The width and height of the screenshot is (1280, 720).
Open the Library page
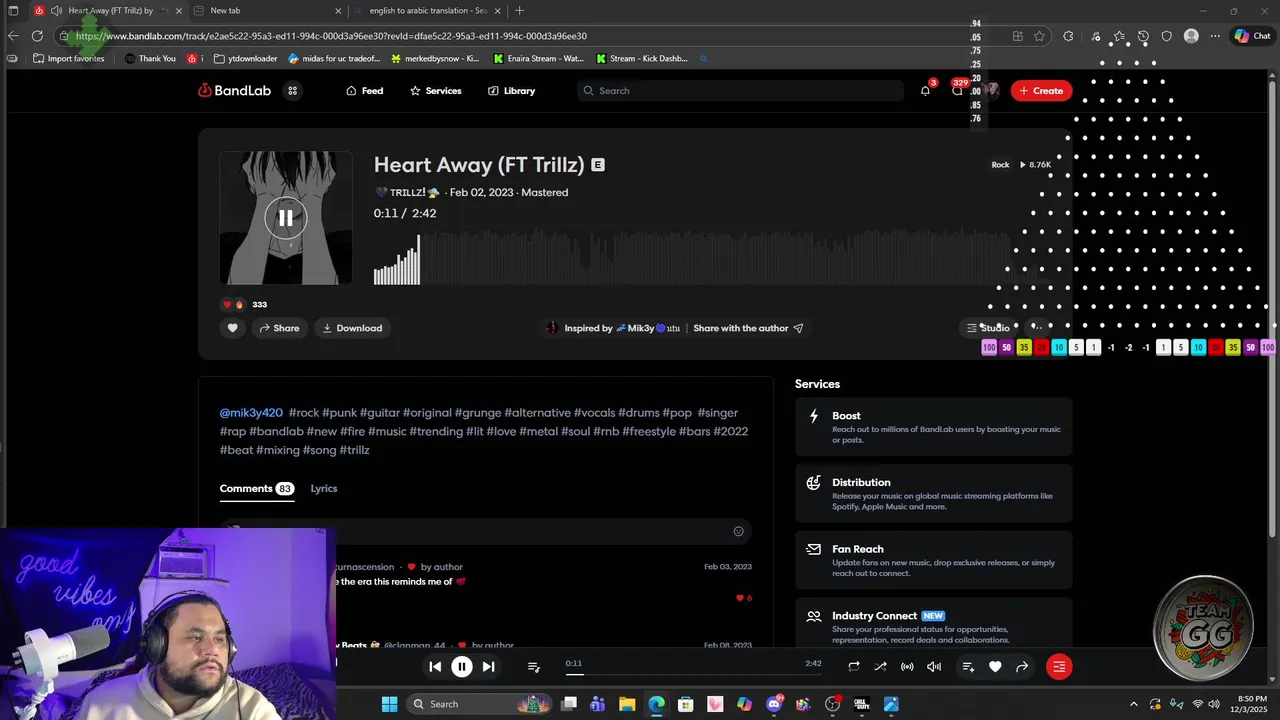(511, 90)
